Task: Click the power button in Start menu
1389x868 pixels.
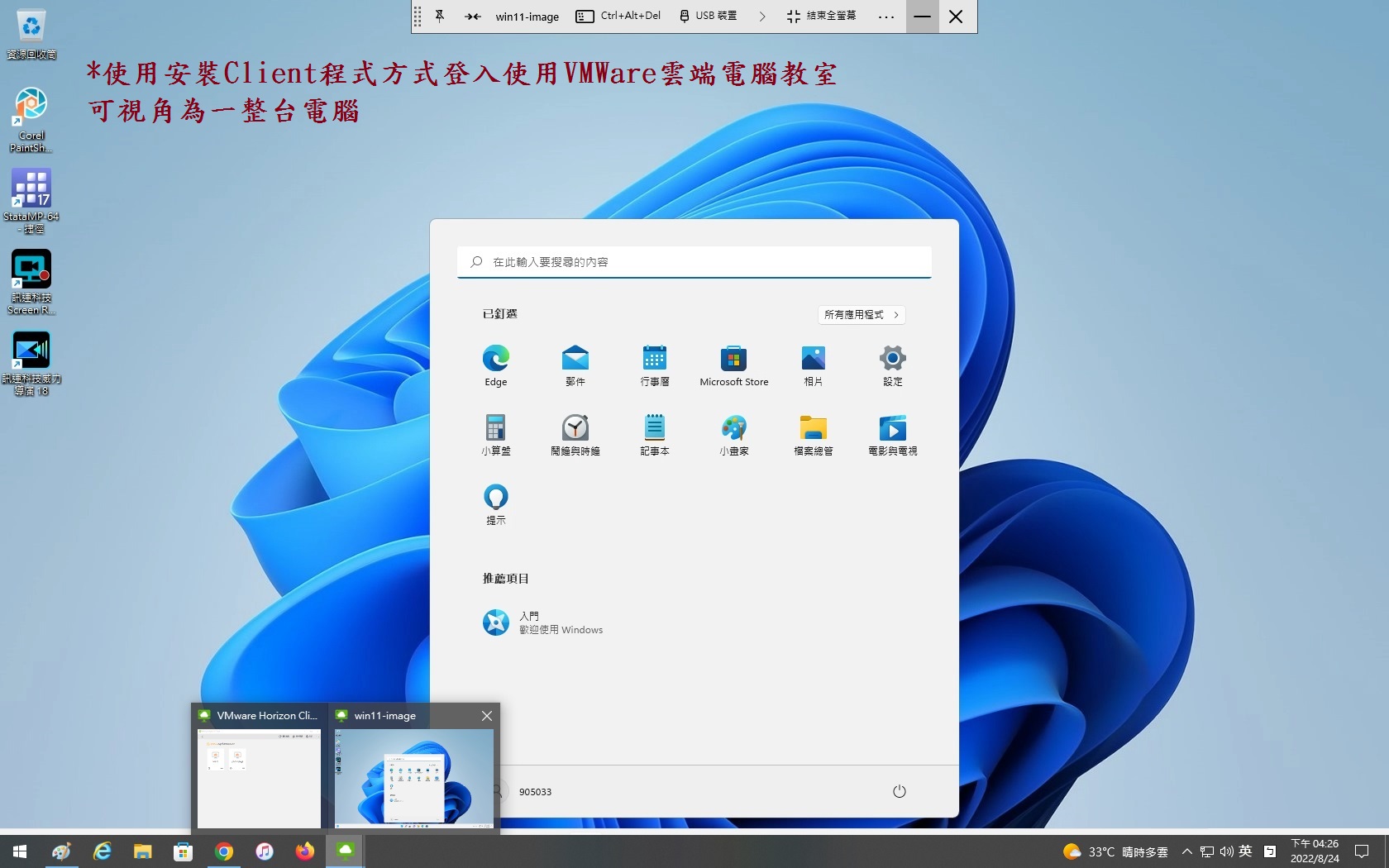Action: pyautogui.click(x=900, y=791)
